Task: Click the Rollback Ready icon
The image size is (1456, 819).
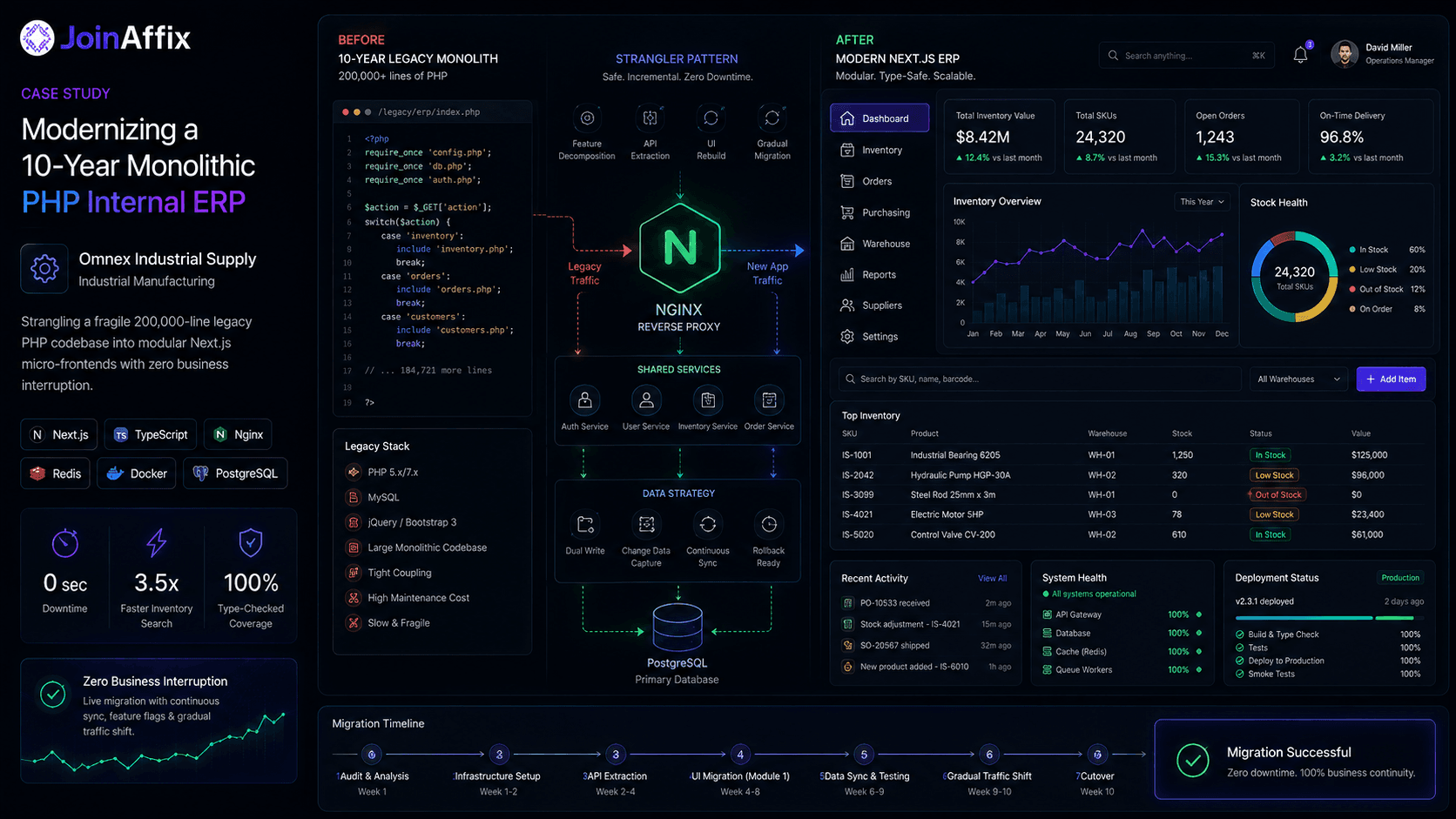Action: 769,525
